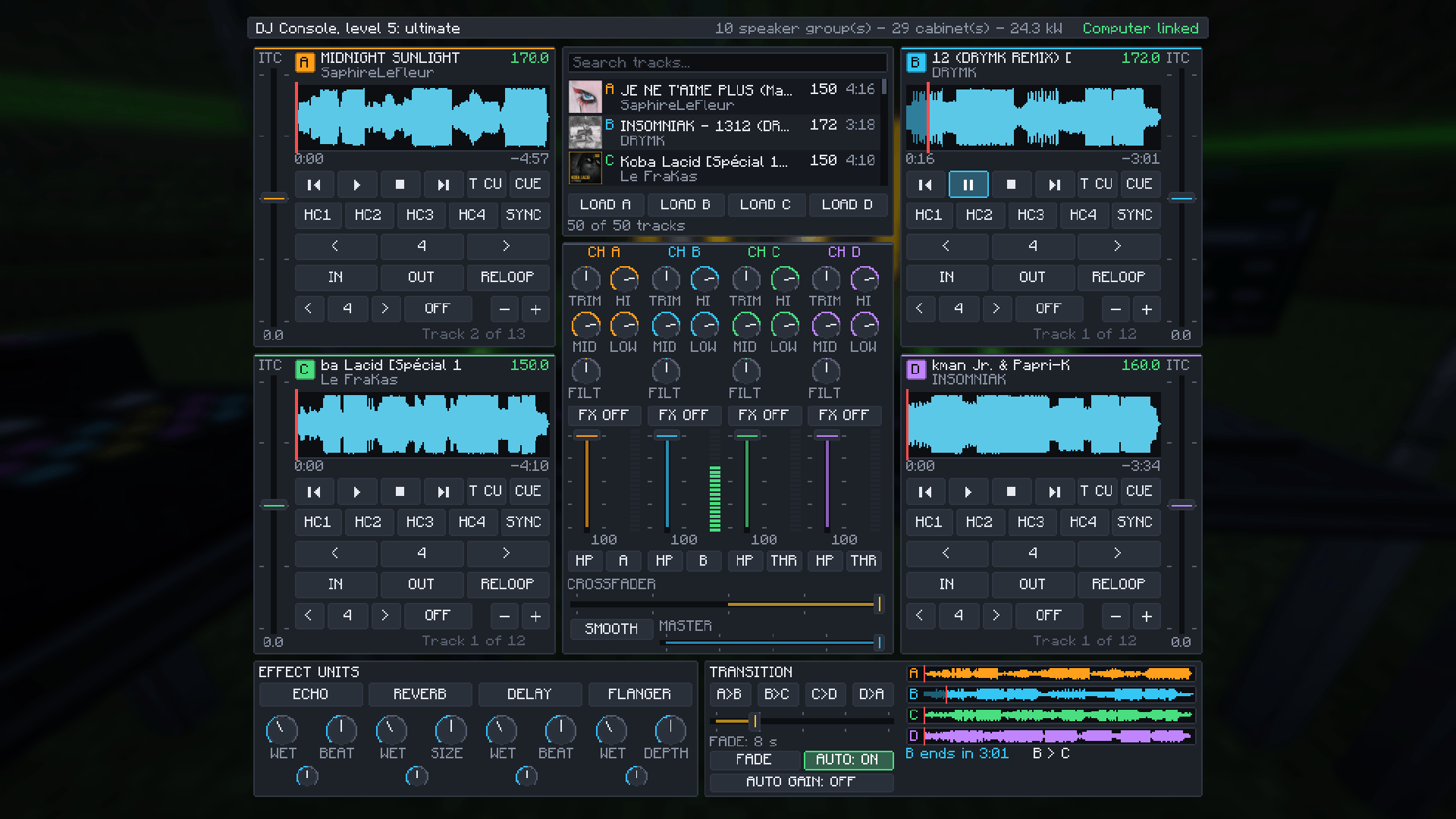
Task: Increase beat jump size on deck C
Action: 507,553
